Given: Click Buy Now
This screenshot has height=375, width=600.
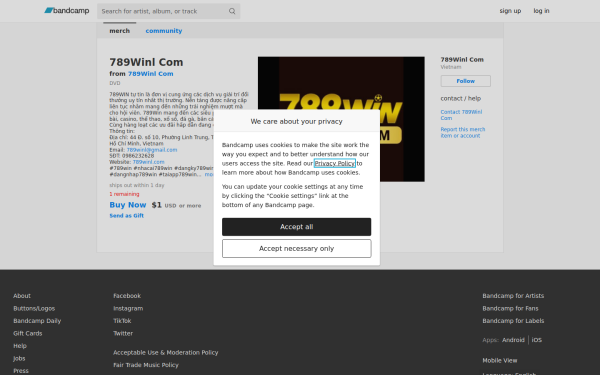Looking at the screenshot, I should 128,205.
